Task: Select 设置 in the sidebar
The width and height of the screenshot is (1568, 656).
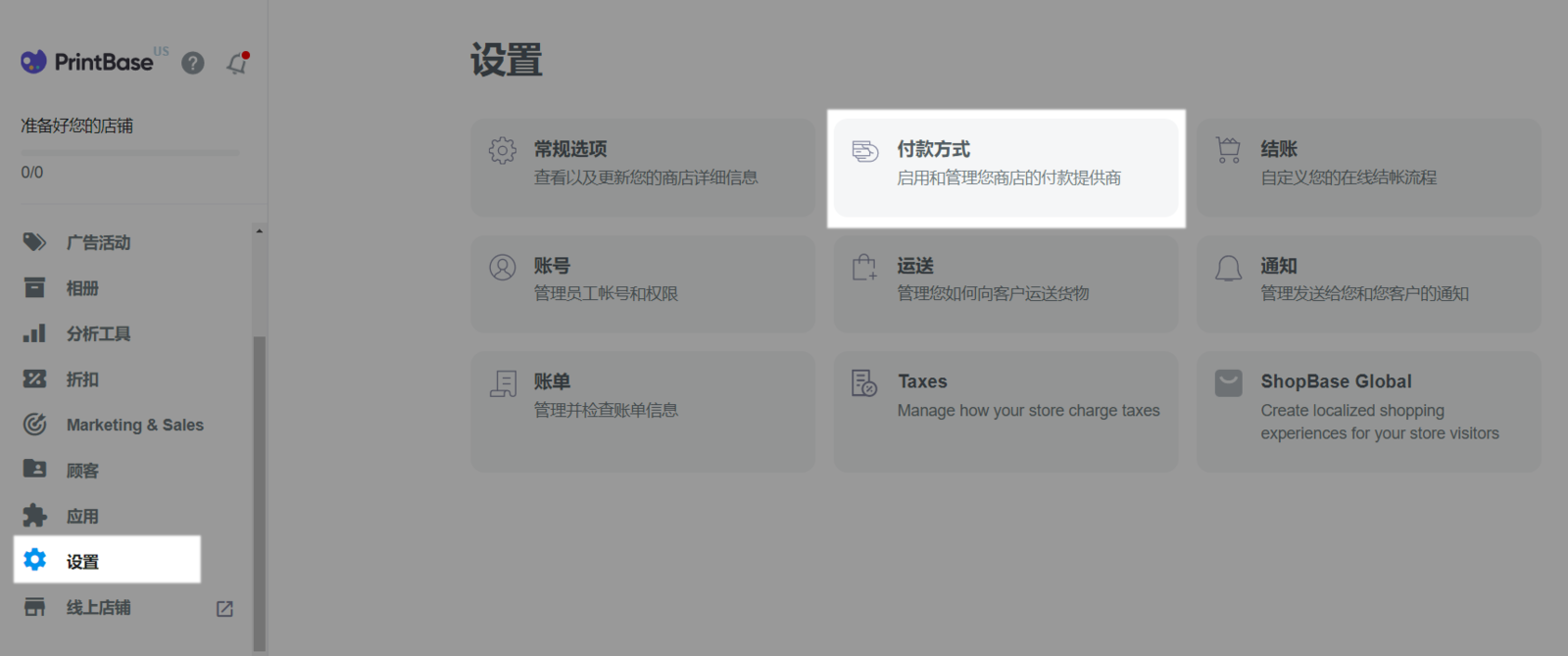Action: click(107, 560)
